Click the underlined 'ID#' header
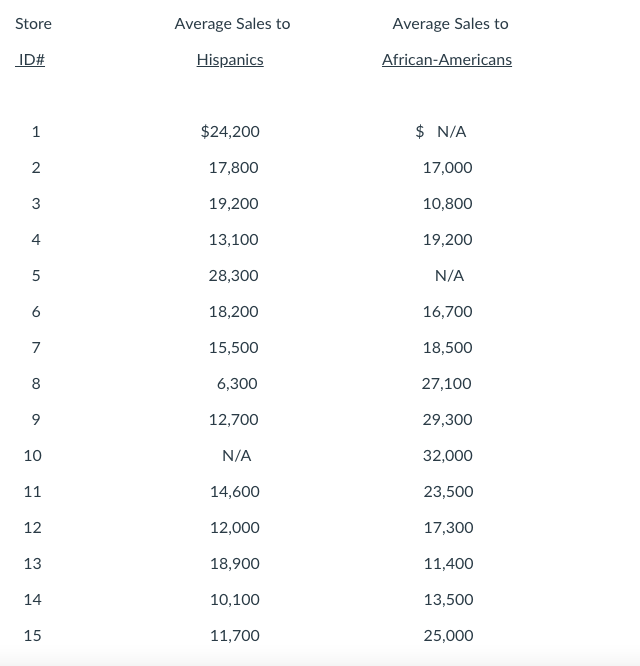640x666 pixels. [x=32, y=60]
